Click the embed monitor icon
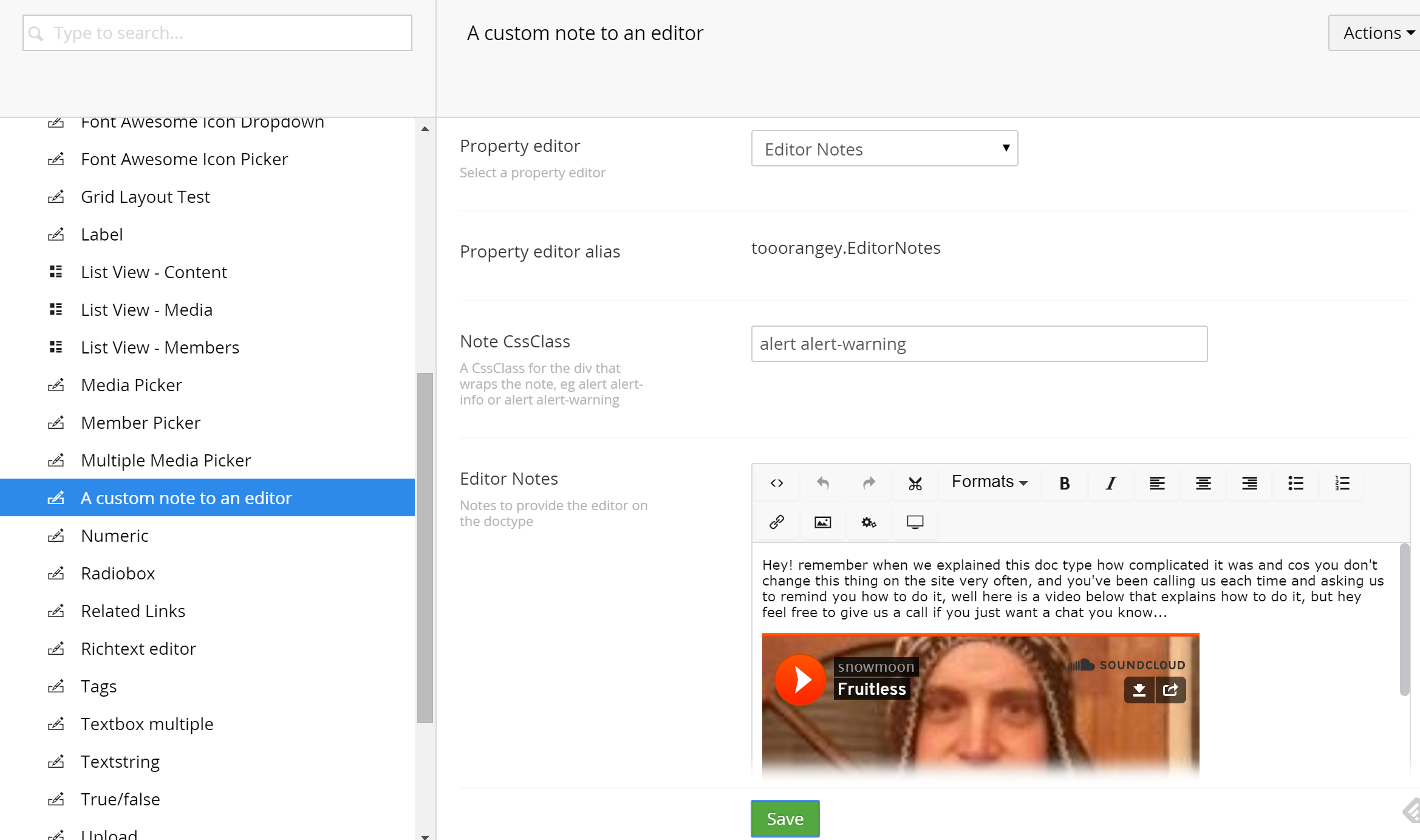The width and height of the screenshot is (1420, 840). coord(915,522)
